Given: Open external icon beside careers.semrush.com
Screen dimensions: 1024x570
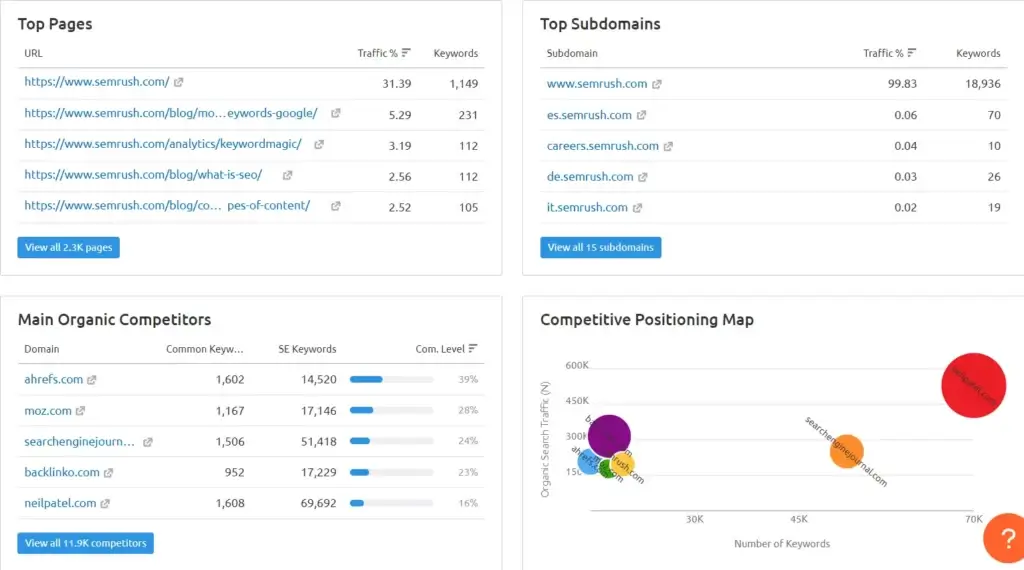Looking at the screenshot, I should [668, 146].
